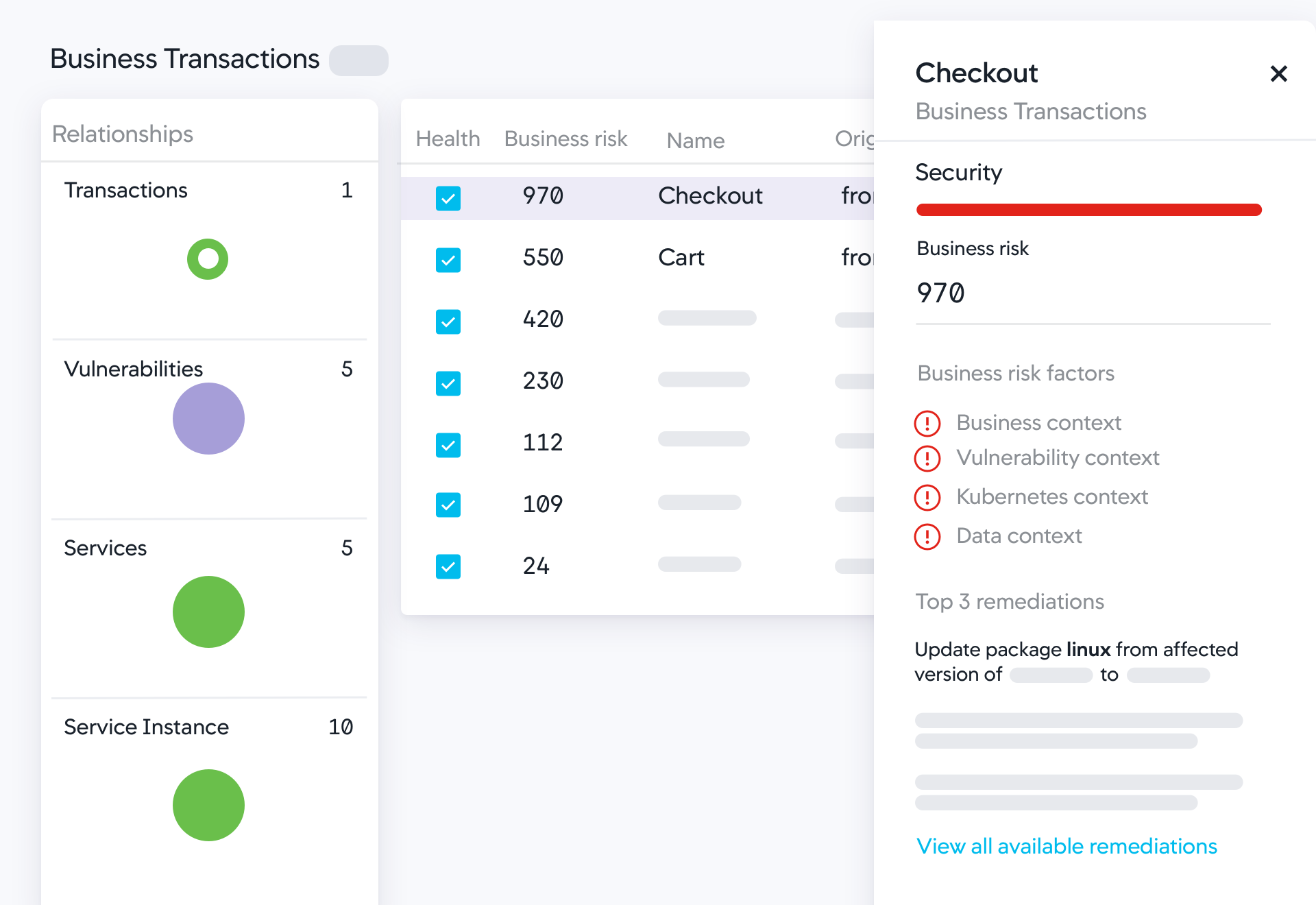Click the 109 risk value

543,505
